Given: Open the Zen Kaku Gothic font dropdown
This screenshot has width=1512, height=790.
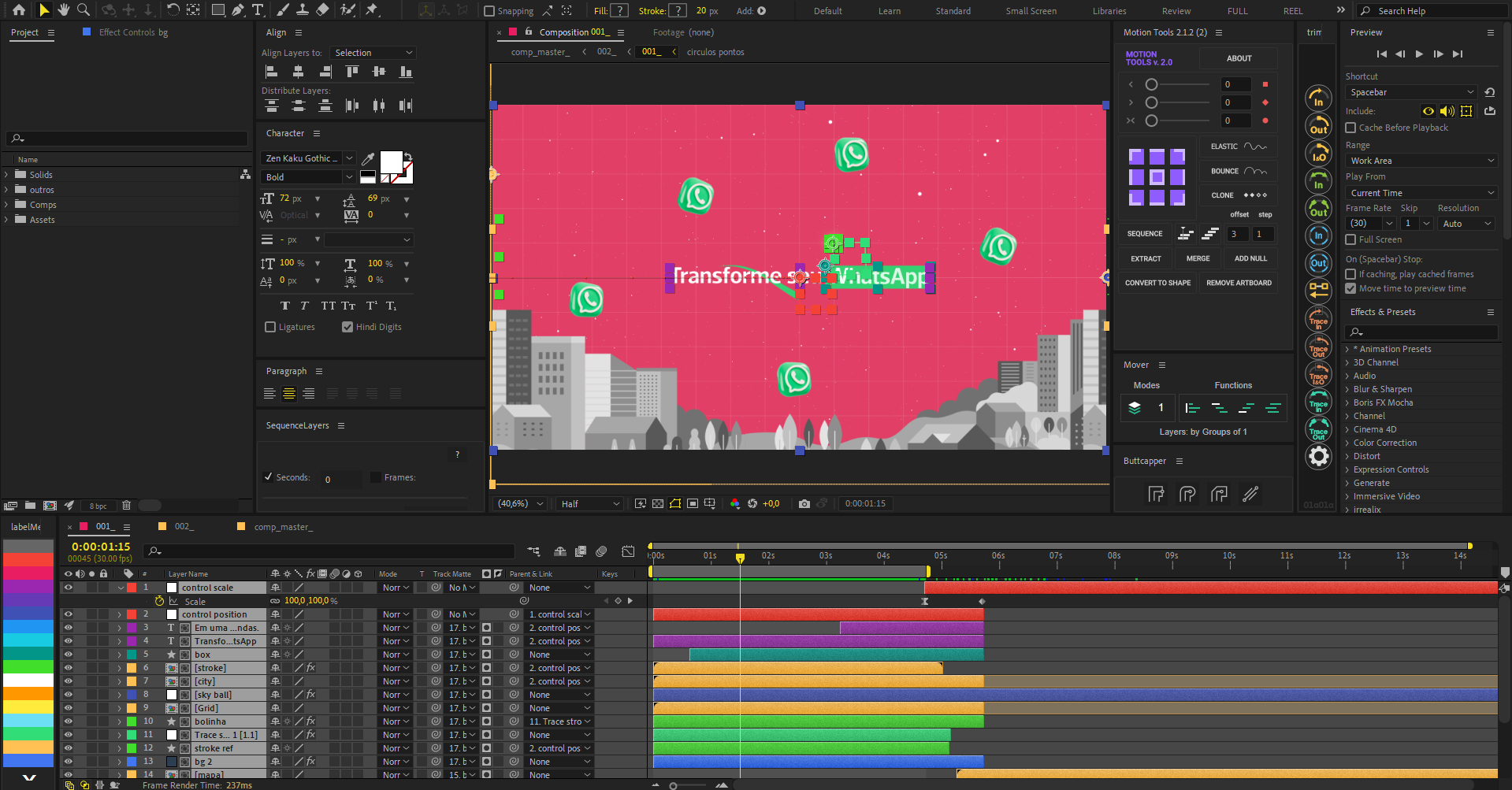Looking at the screenshot, I should pos(309,158).
